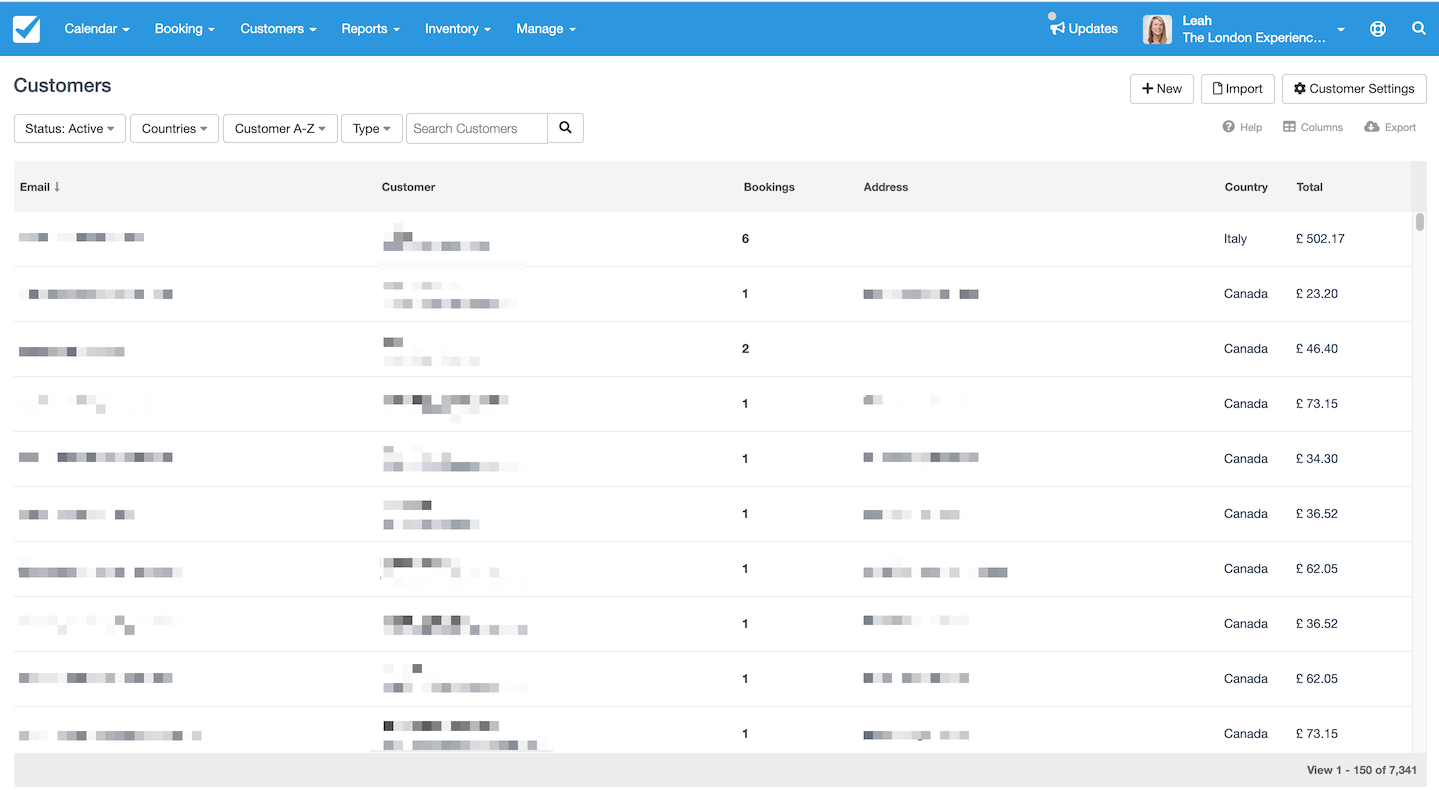Click The London Experience account name
This screenshot has width=1439, height=790.
1254,37
